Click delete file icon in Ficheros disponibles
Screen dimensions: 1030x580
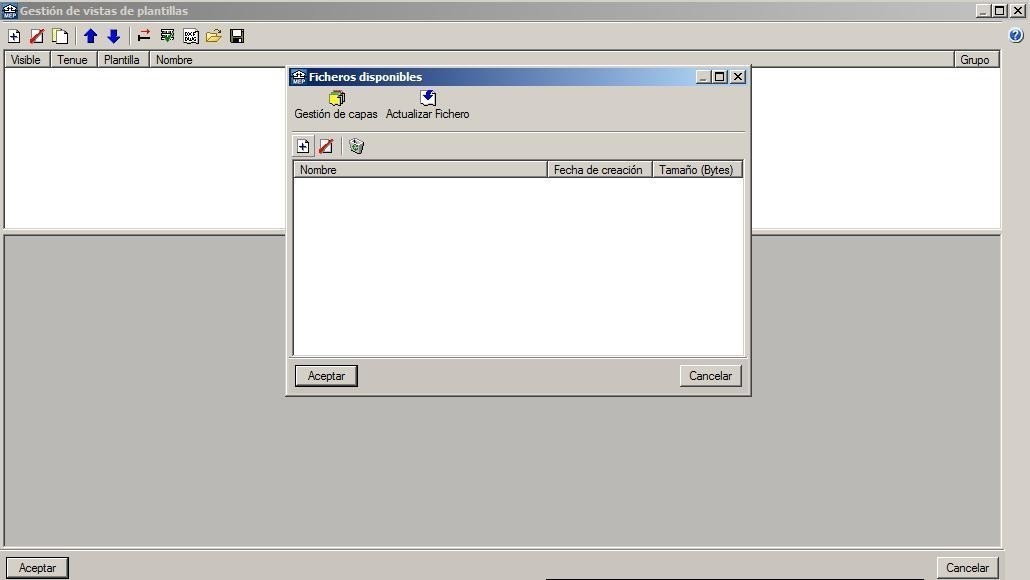point(325,146)
